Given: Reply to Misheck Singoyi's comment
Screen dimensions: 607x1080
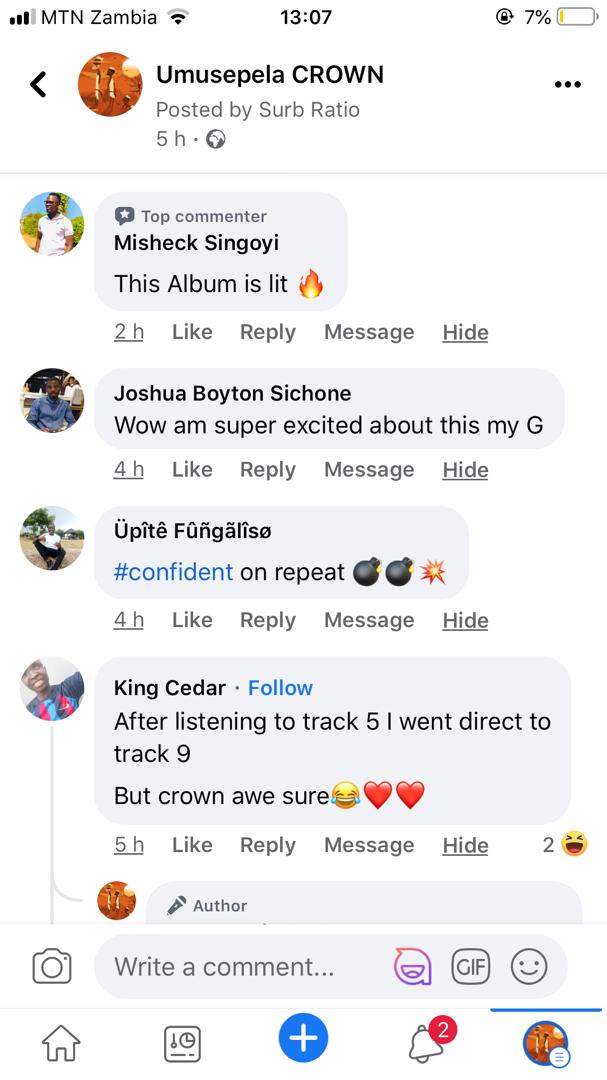Looking at the screenshot, I should point(267,332).
